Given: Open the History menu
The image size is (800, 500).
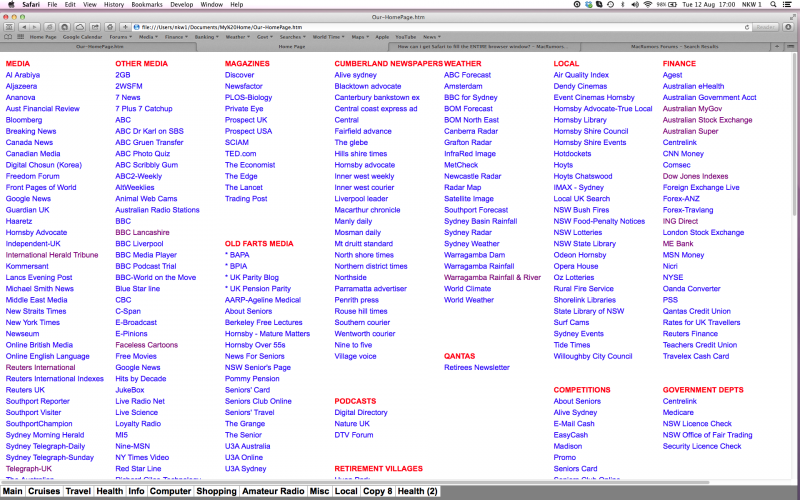Looking at the screenshot, I should click(113, 5).
